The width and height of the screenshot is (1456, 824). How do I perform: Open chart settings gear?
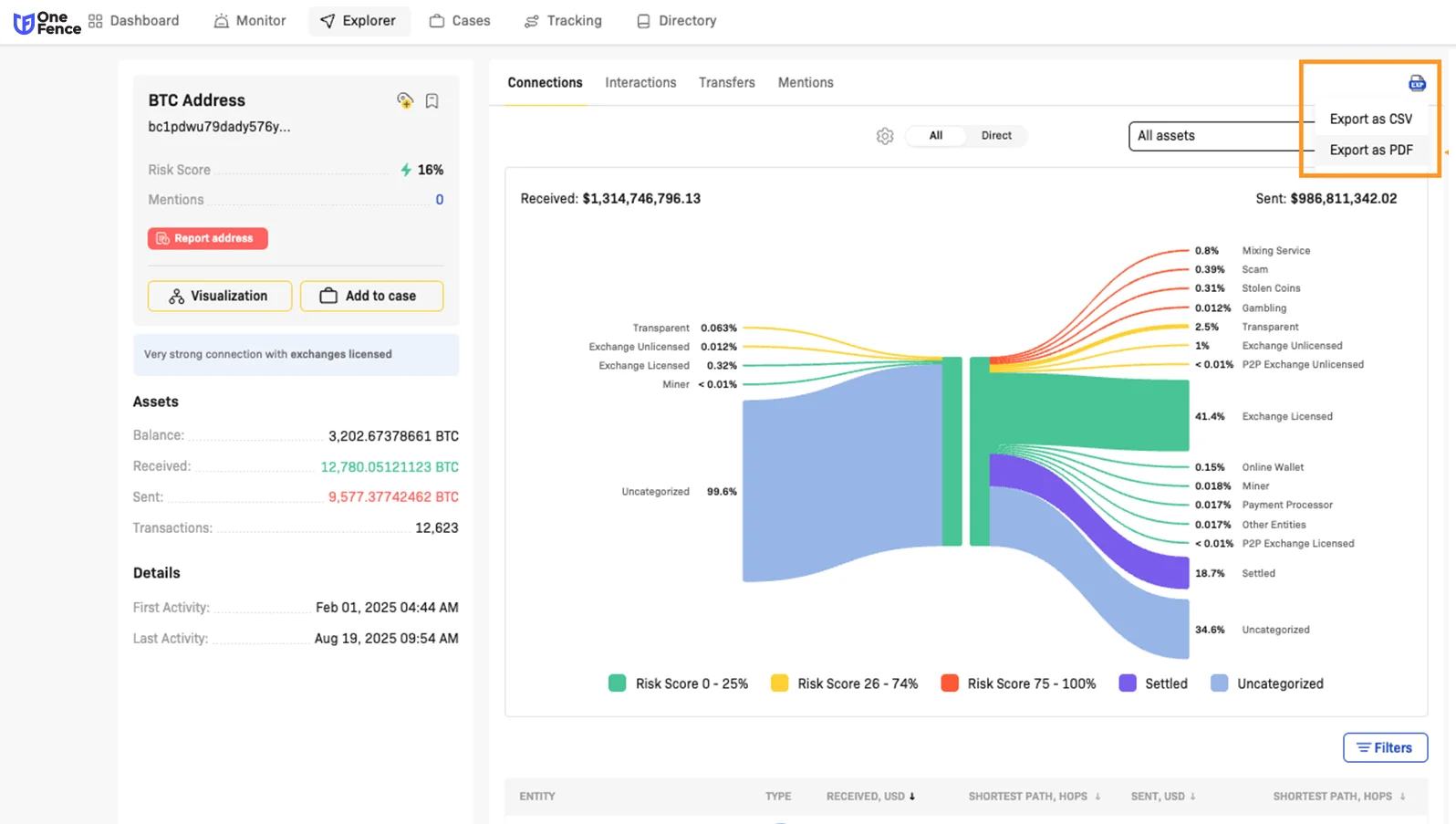pyautogui.click(x=885, y=136)
